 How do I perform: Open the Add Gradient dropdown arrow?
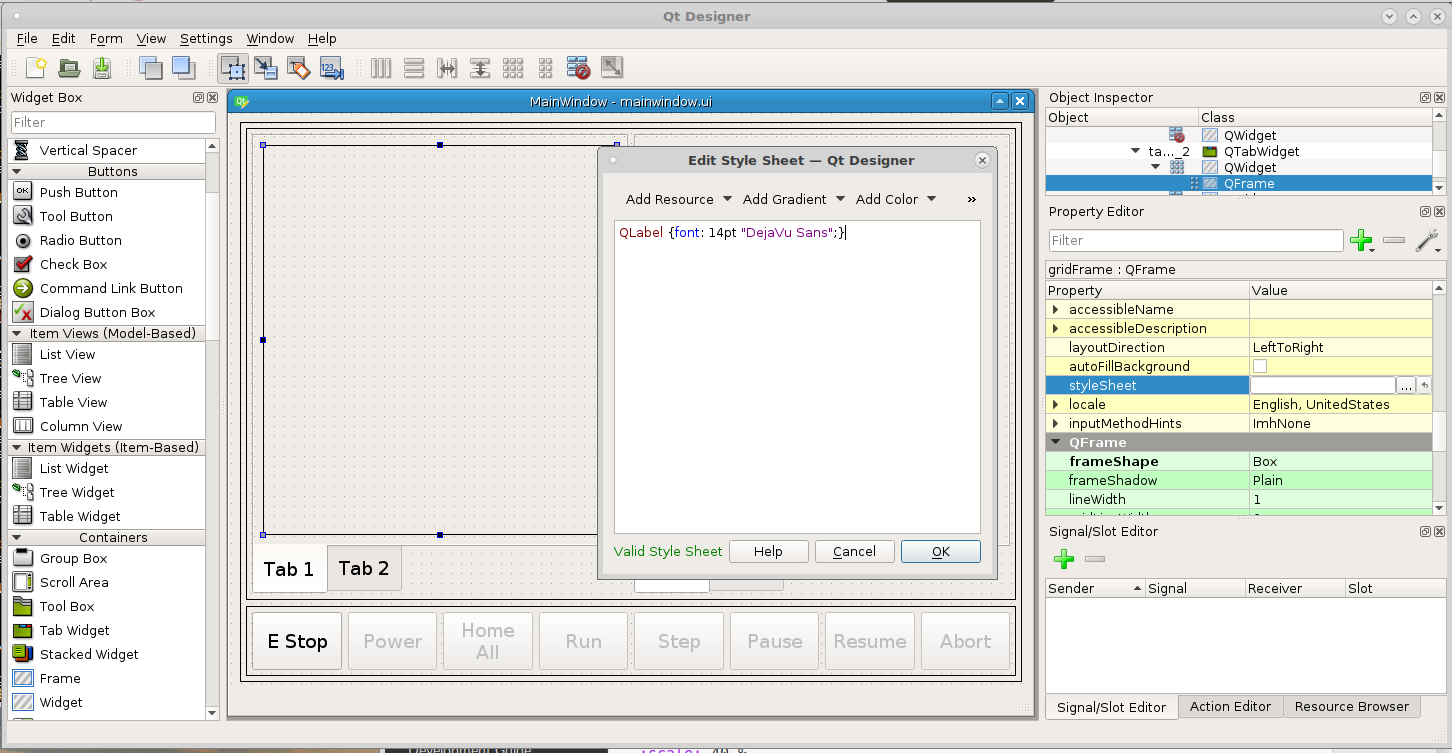[840, 199]
